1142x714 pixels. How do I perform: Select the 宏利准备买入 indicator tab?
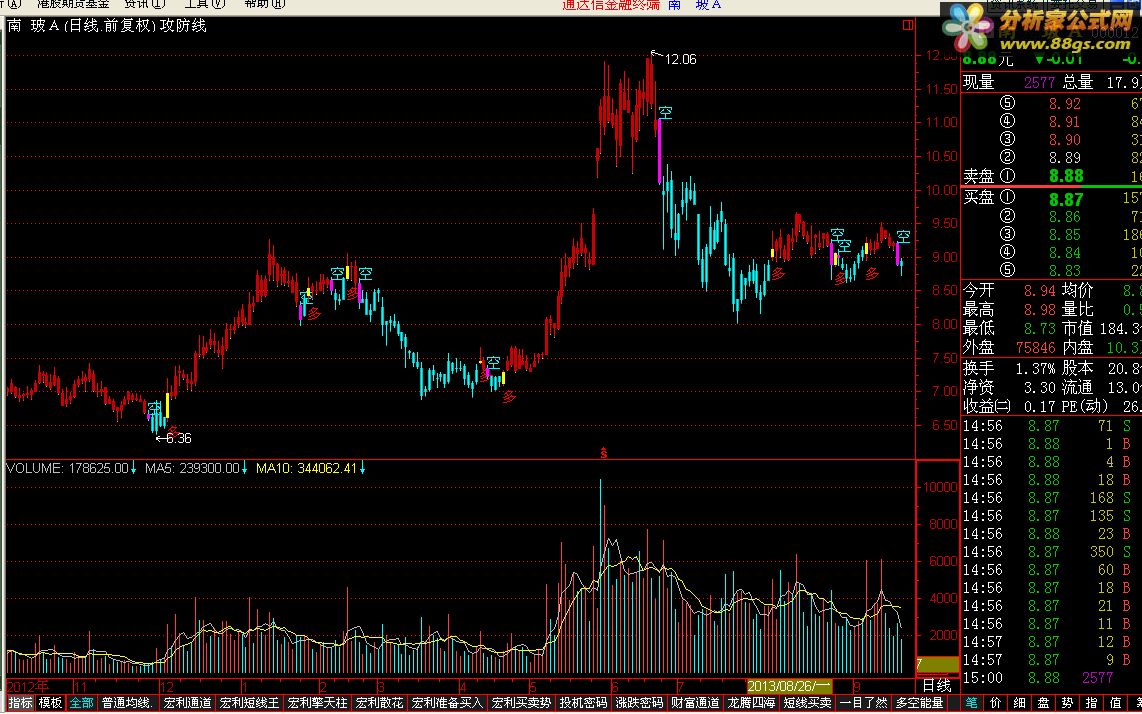pyautogui.click(x=446, y=704)
